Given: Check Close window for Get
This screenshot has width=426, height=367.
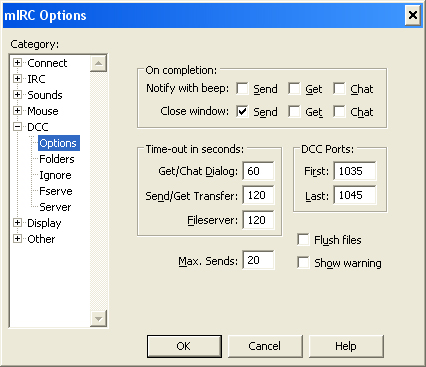Looking at the screenshot, I should pos(294,112).
